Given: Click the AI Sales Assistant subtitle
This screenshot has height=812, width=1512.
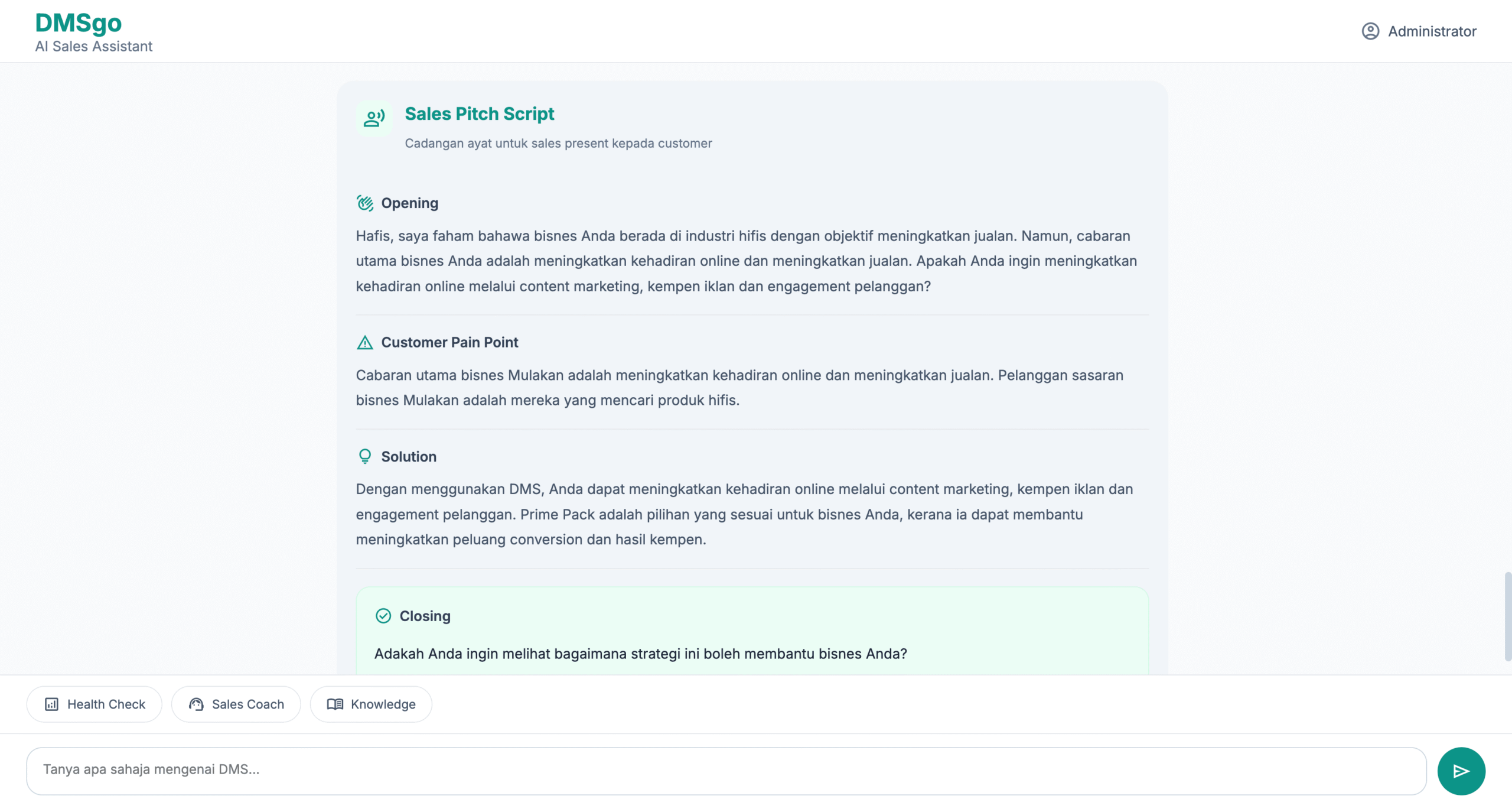Looking at the screenshot, I should pos(93,46).
